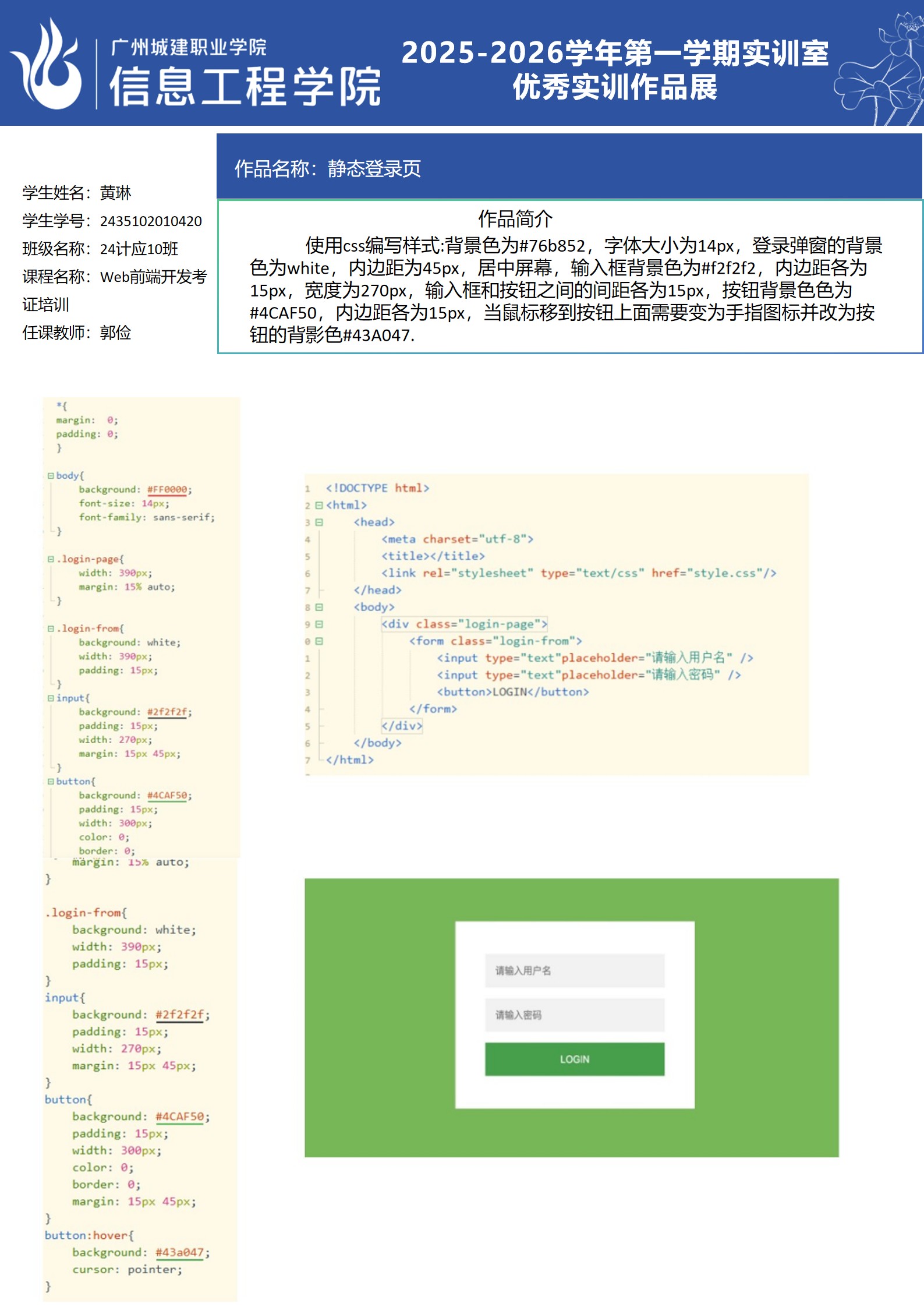
Task: Click the 请输入密码 password input field
Action: 574,1015
